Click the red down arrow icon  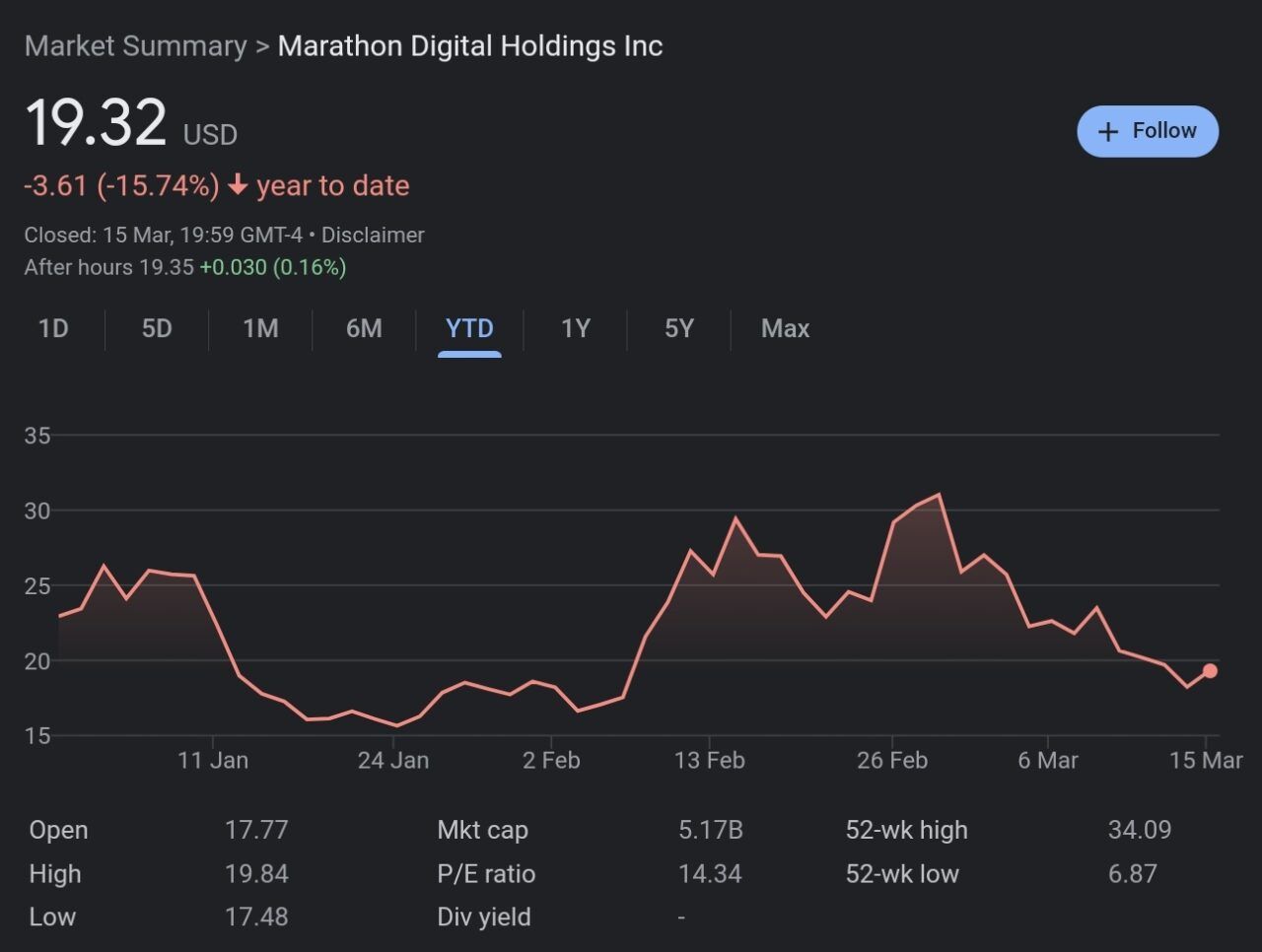point(238,185)
